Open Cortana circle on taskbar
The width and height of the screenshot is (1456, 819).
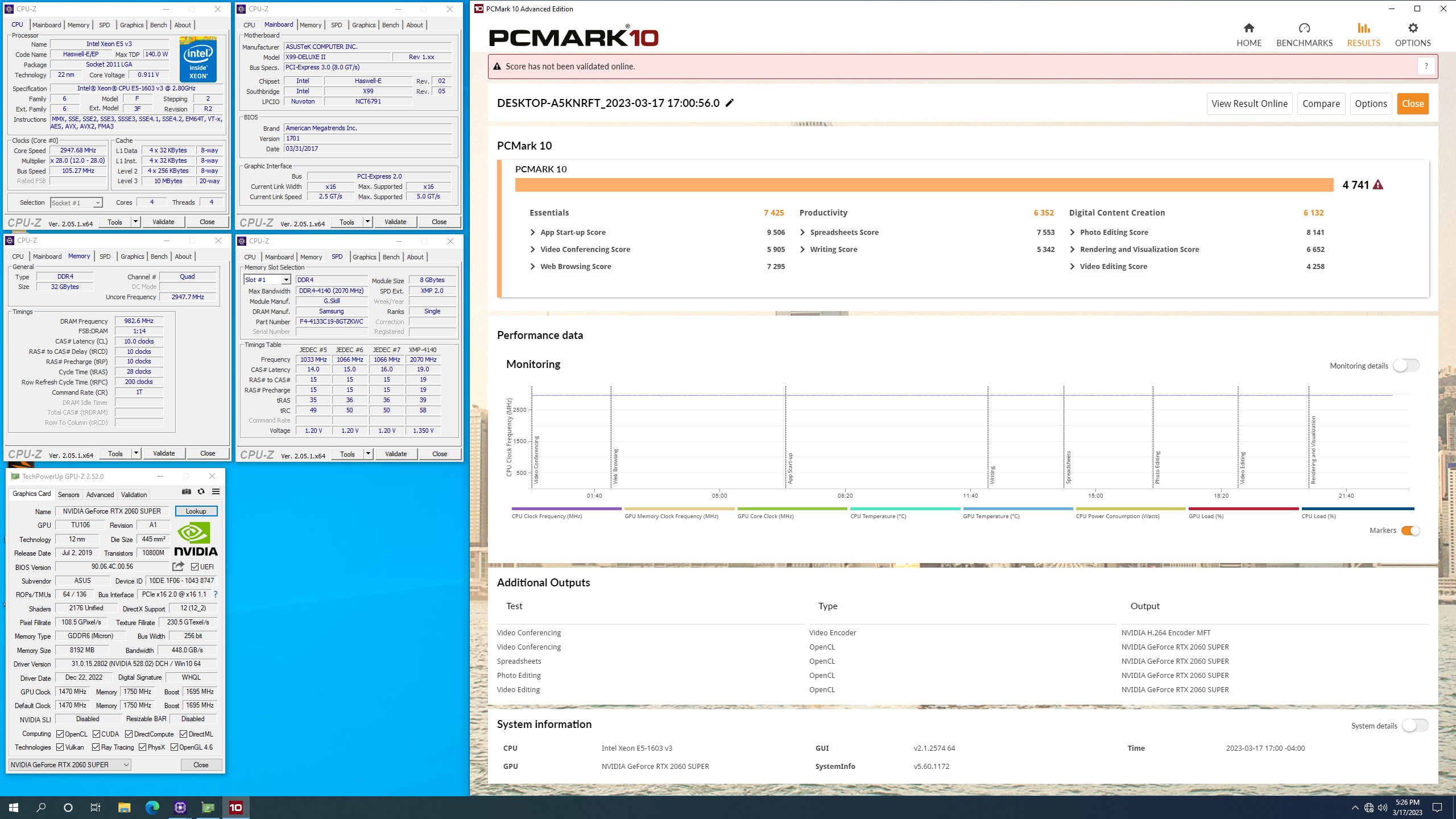(68, 807)
